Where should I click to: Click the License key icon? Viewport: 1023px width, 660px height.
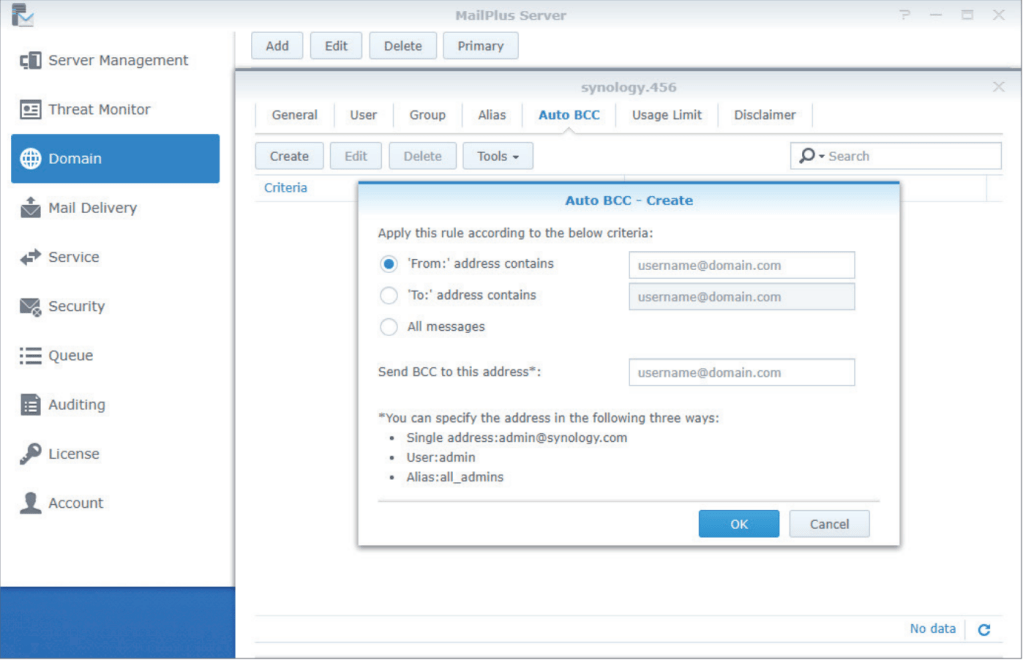(31, 454)
